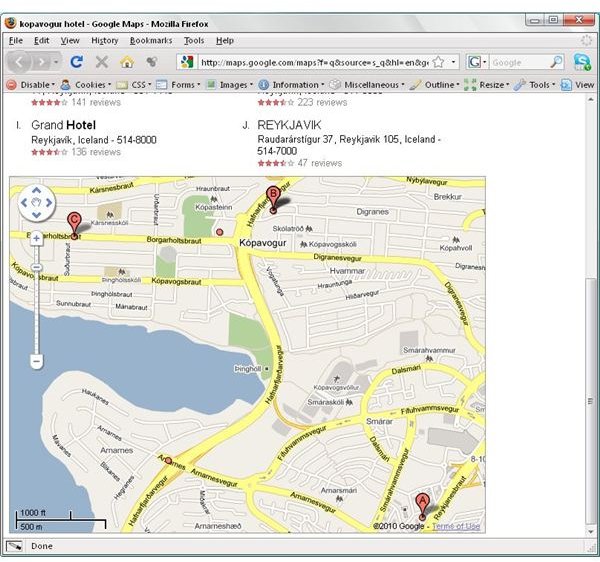Open the URL bar history dropdown arrow
Screen dimensions: 600x562
pyautogui.click(x=453, y=62)
